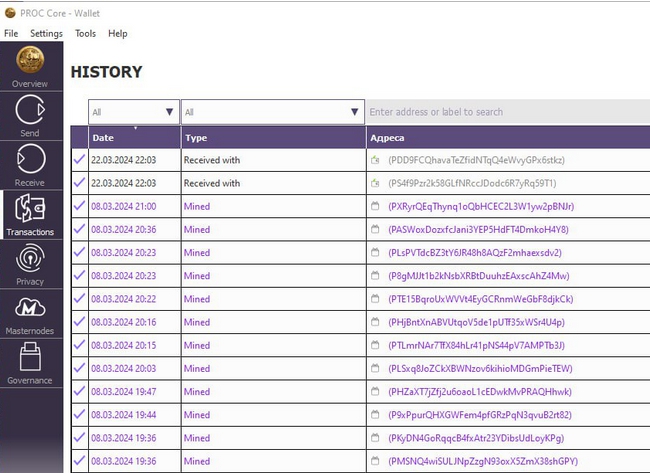Open the Masternodes page
Image resolution: width=650 pixels, height=473 pixels.
click(30, 312)
